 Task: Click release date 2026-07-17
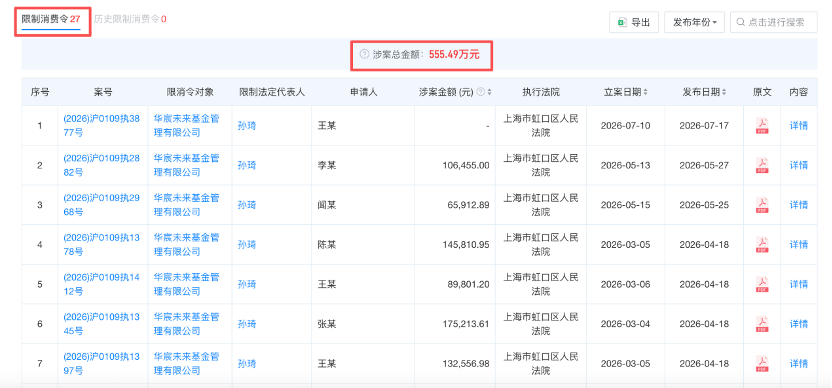pyautogui.click(x=704, y=126)
